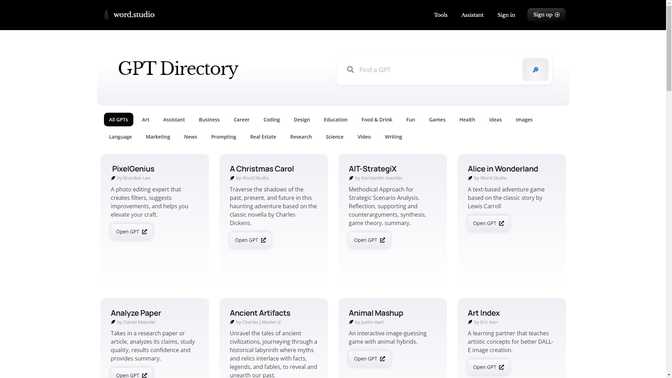This screenshot has width=672, height=378.
Task: Filter by Business category
Action: 209,120
